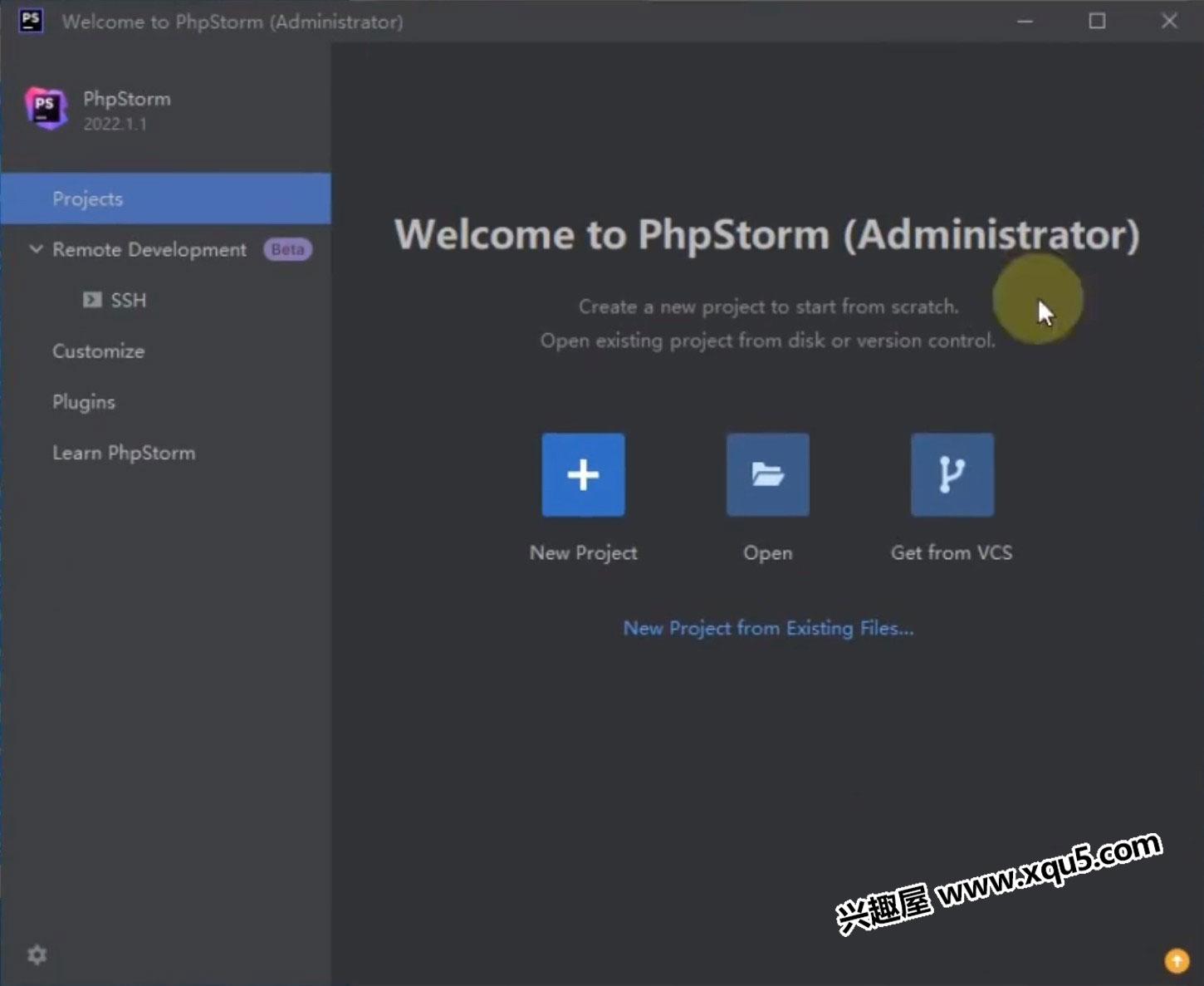Screen dimensions: 1204x986
Task: Click the New Project plus icon
Action: (583, 474)
